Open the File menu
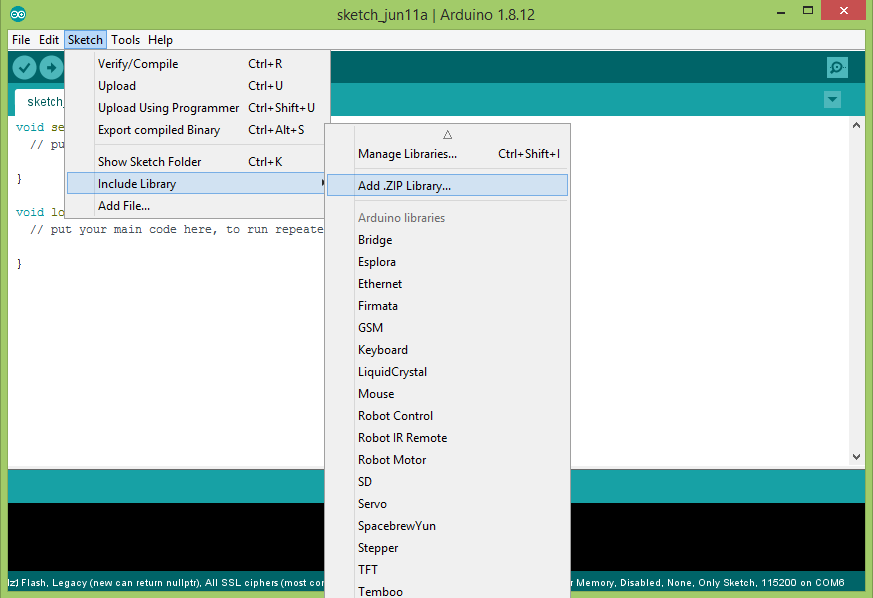This screenshot has width=873, height=598. [x=21, y=40]
